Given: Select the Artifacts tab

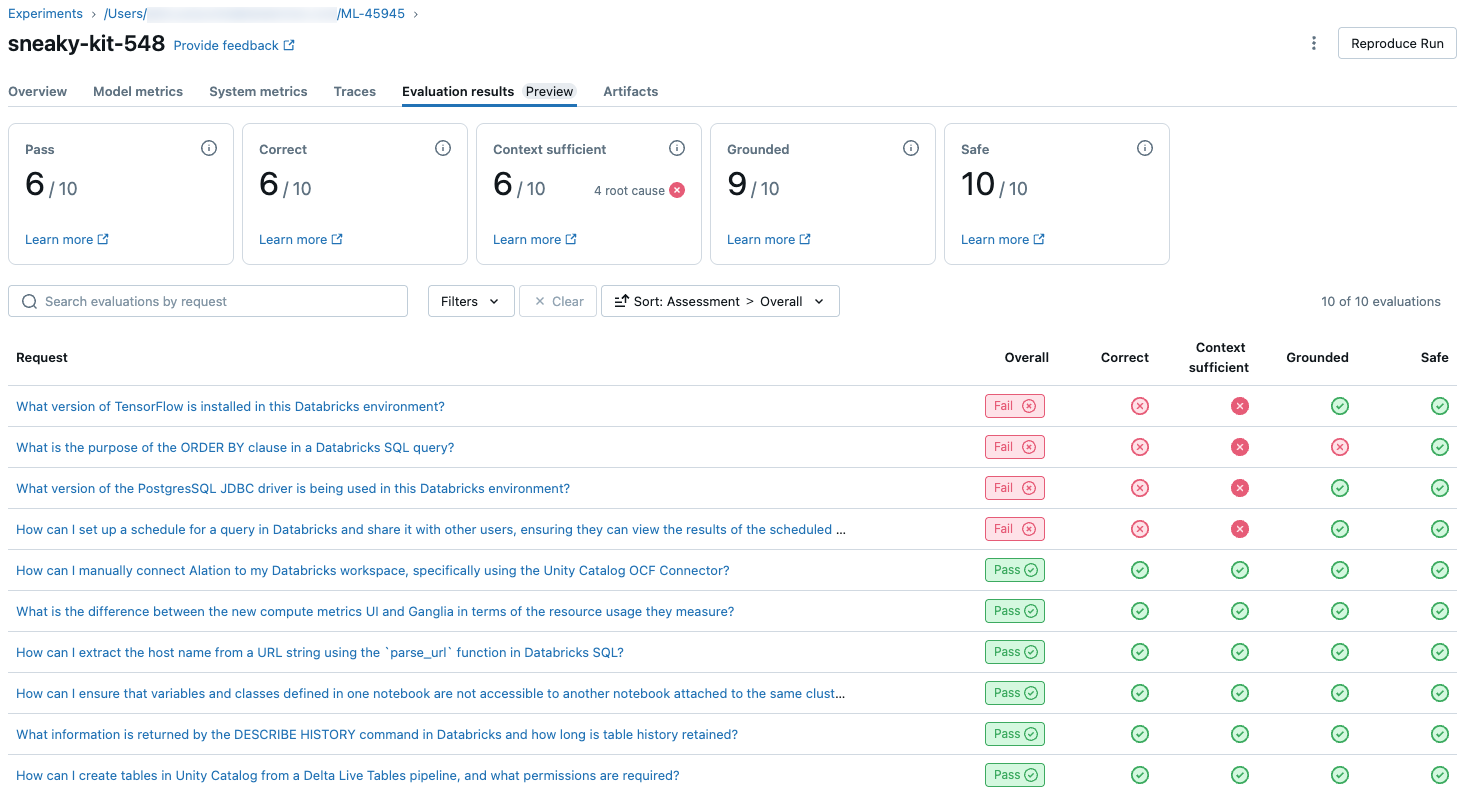Looking at the screenshot, I should (630, 91).
